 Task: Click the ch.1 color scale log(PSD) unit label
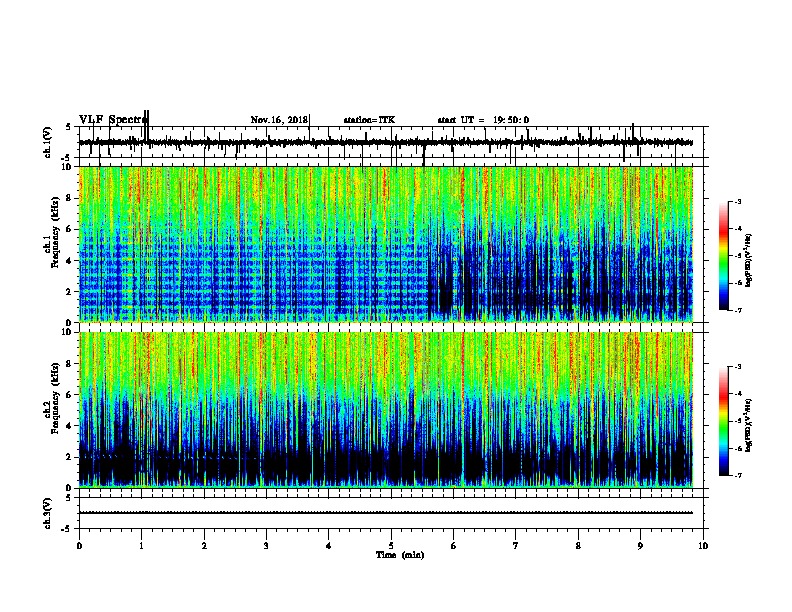coord(748,260)
